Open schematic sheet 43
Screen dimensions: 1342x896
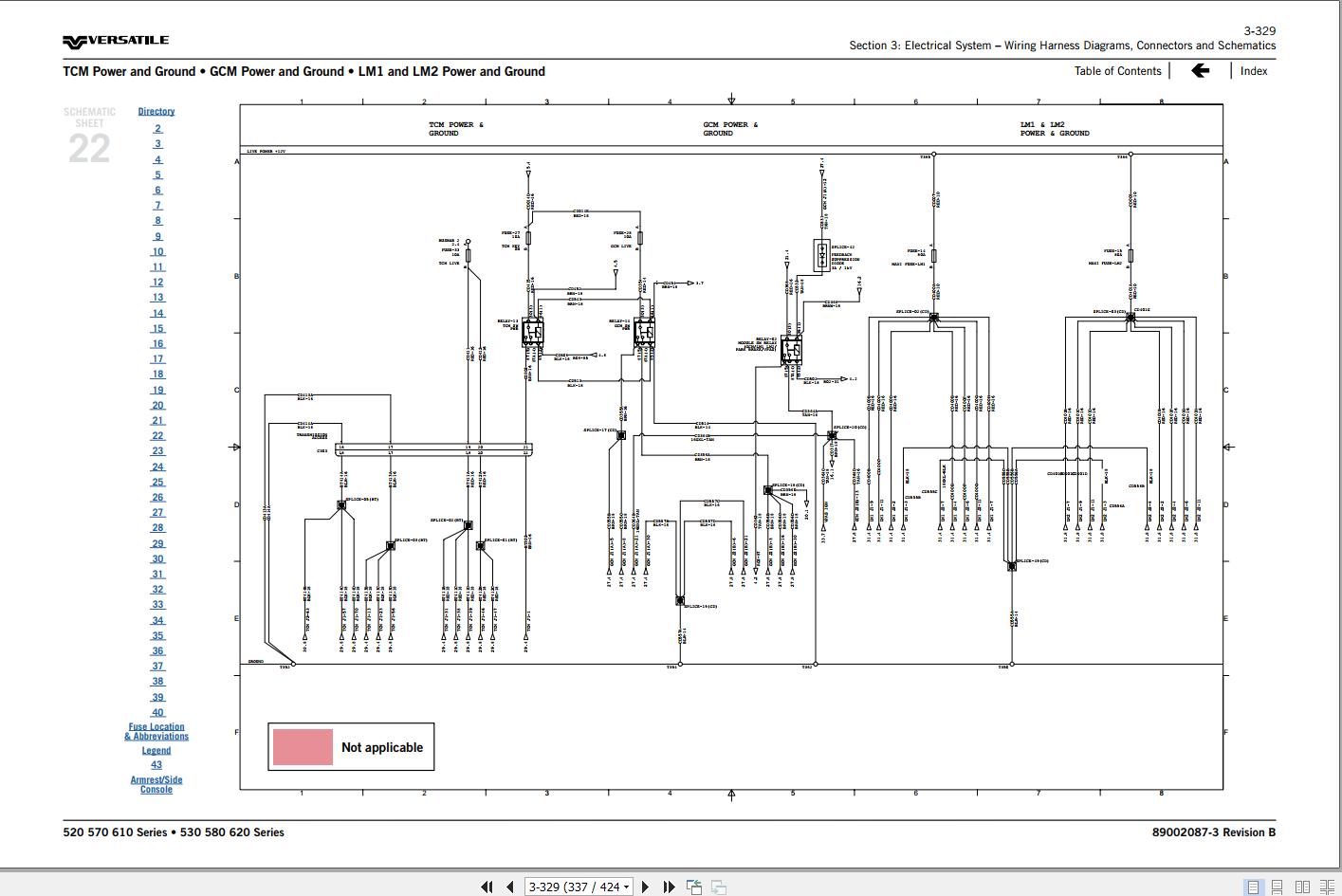tap(156, 764)
